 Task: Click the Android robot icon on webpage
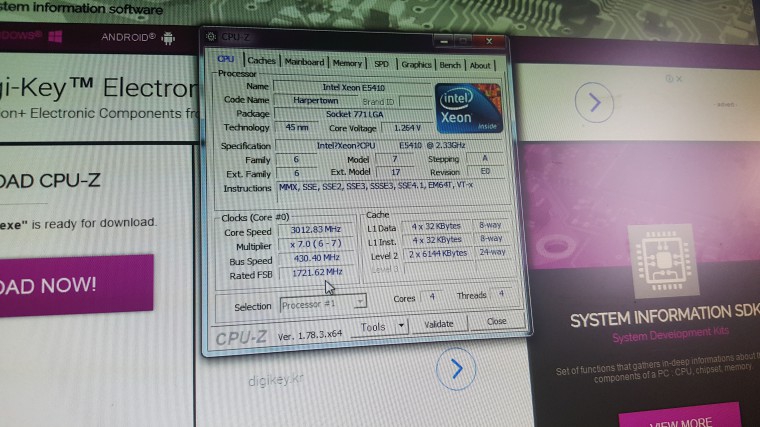(168, 38)
